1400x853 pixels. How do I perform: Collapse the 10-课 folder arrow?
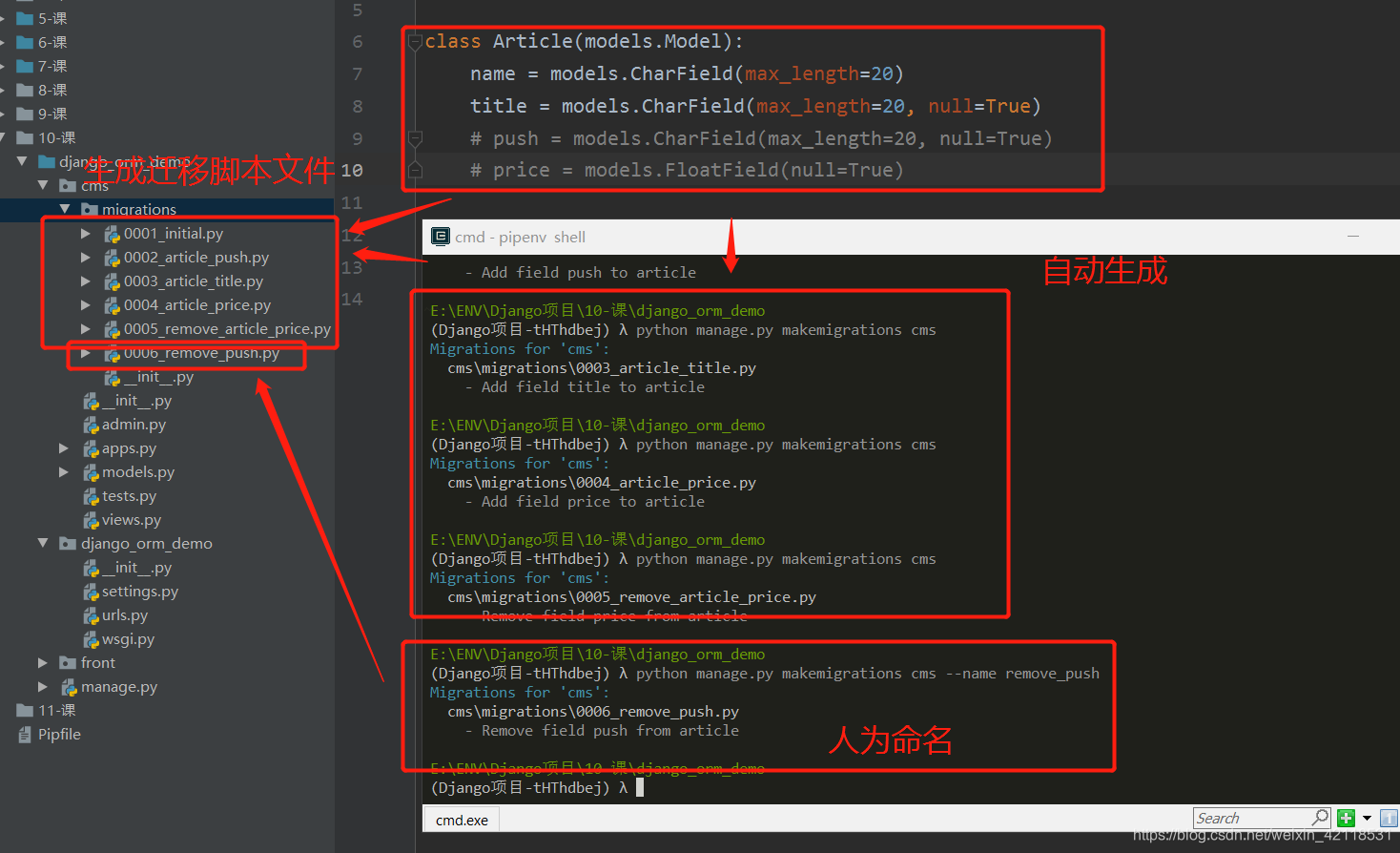click(x=2, y=137)
